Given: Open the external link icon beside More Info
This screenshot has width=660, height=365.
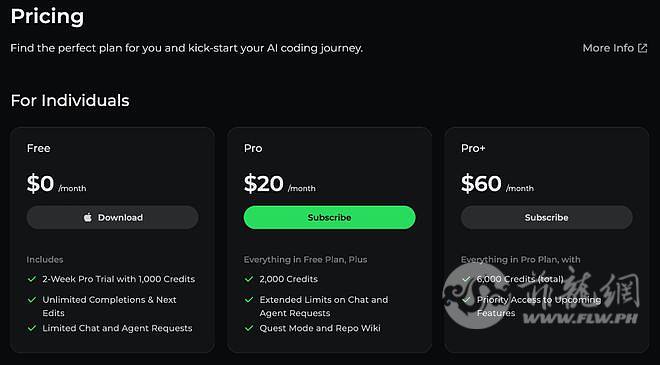Looking at the screenshot, I should pos(643,48).
